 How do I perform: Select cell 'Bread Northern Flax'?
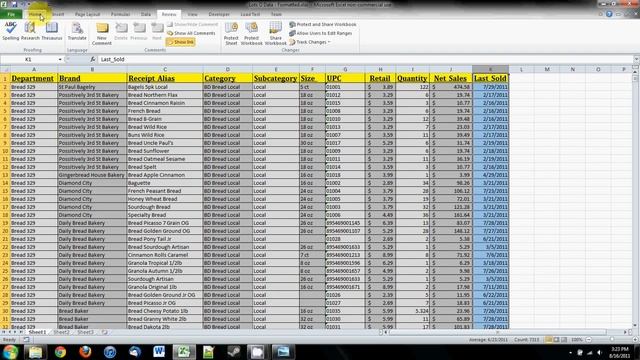[164, 95]
